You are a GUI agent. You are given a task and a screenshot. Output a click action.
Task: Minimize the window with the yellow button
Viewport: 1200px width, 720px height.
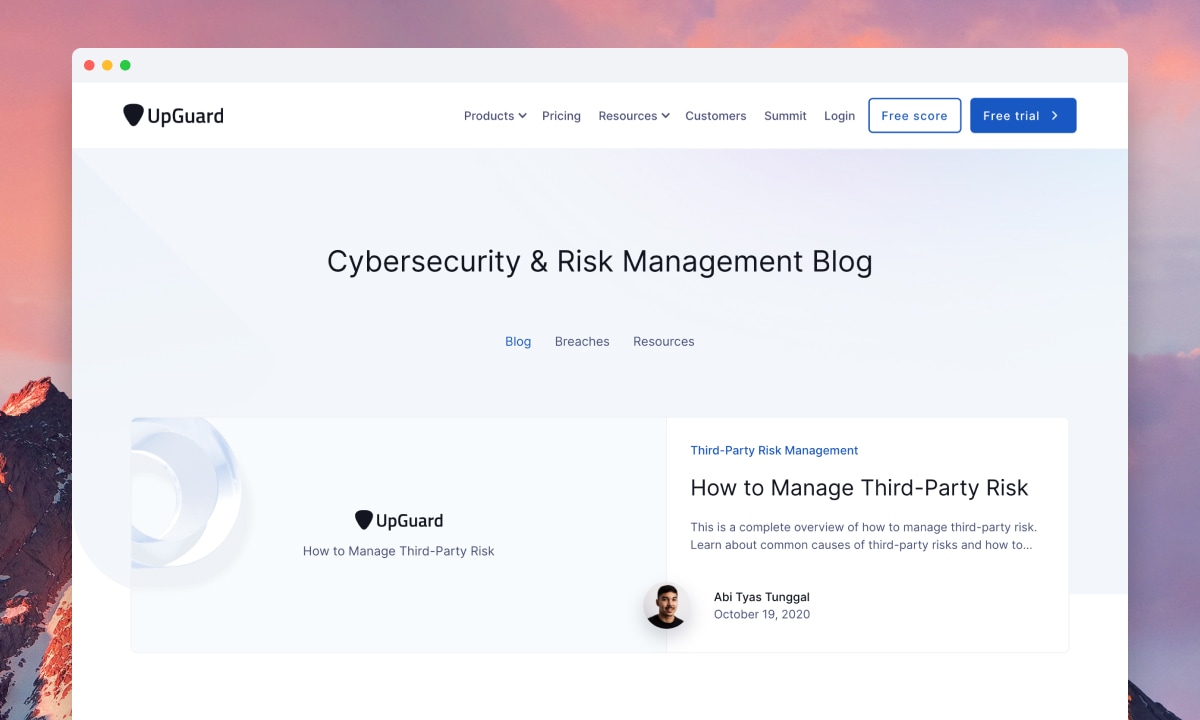(107, 65)
